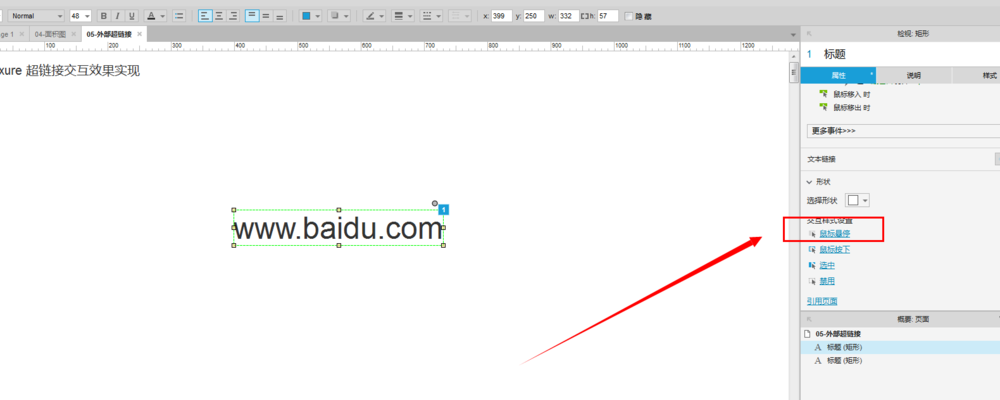The height and width of the screenshot is (400, 1000).
Task: Click the white shape preview swatch
Action: [853, 200]
